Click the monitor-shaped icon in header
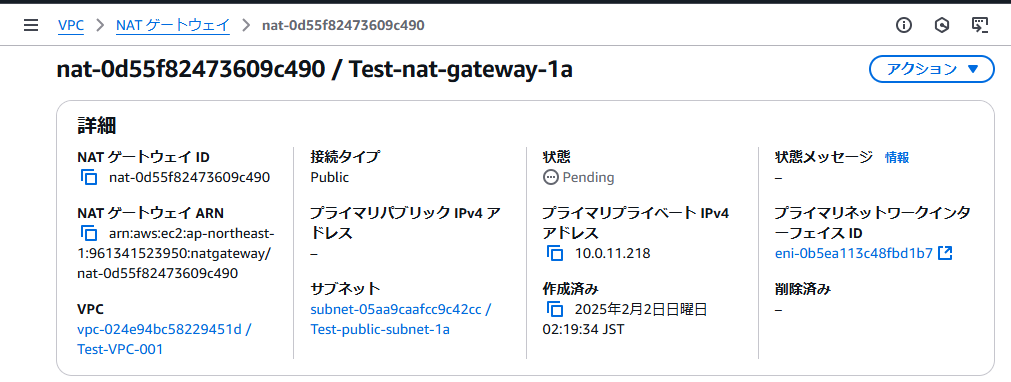This screenshot has height=382, width=1011. click(979, 25)
